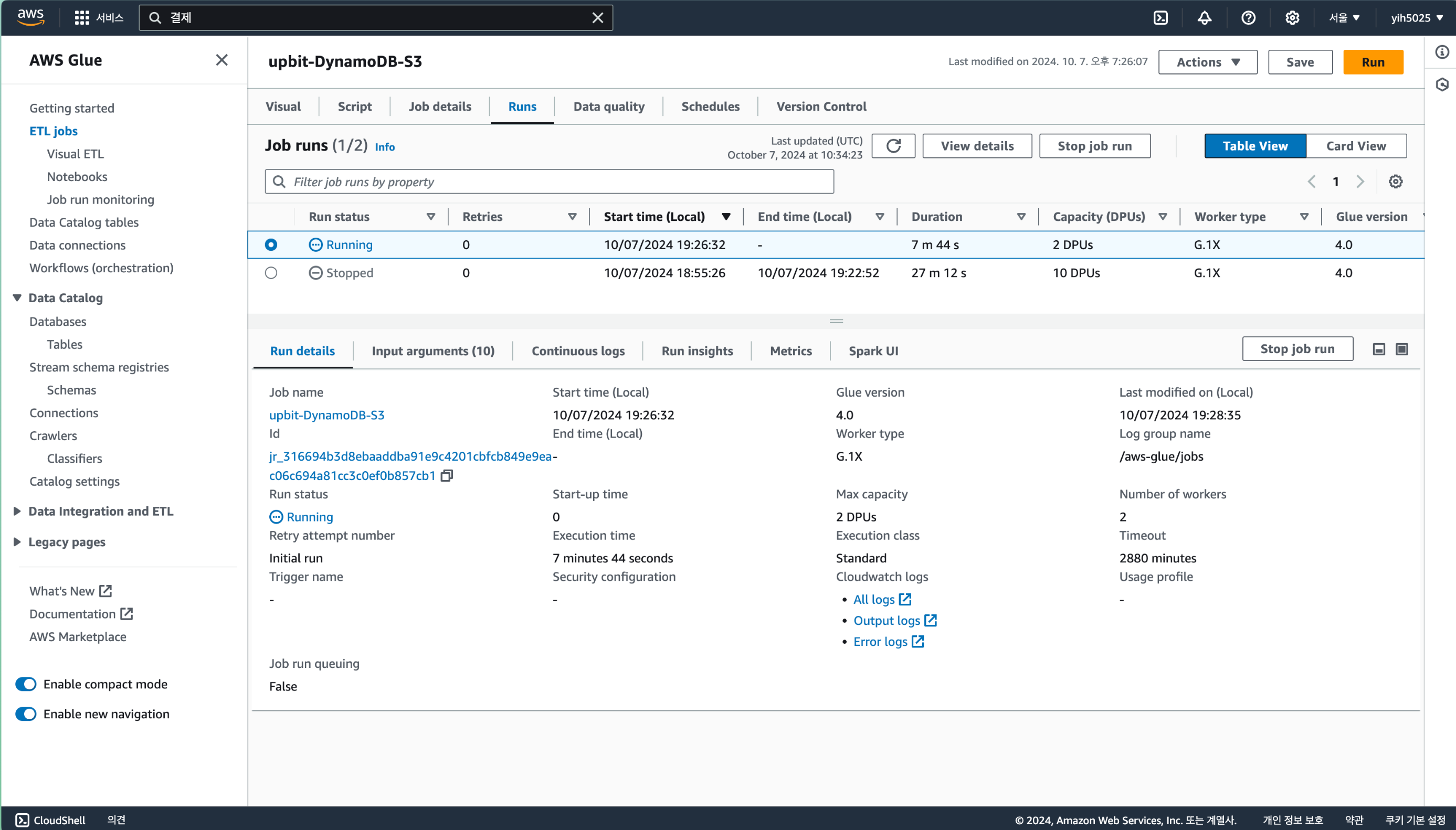Open the CloudShell icon in top bar
This screenshot has width=1456, height=830.
[x=1160, y=18]
